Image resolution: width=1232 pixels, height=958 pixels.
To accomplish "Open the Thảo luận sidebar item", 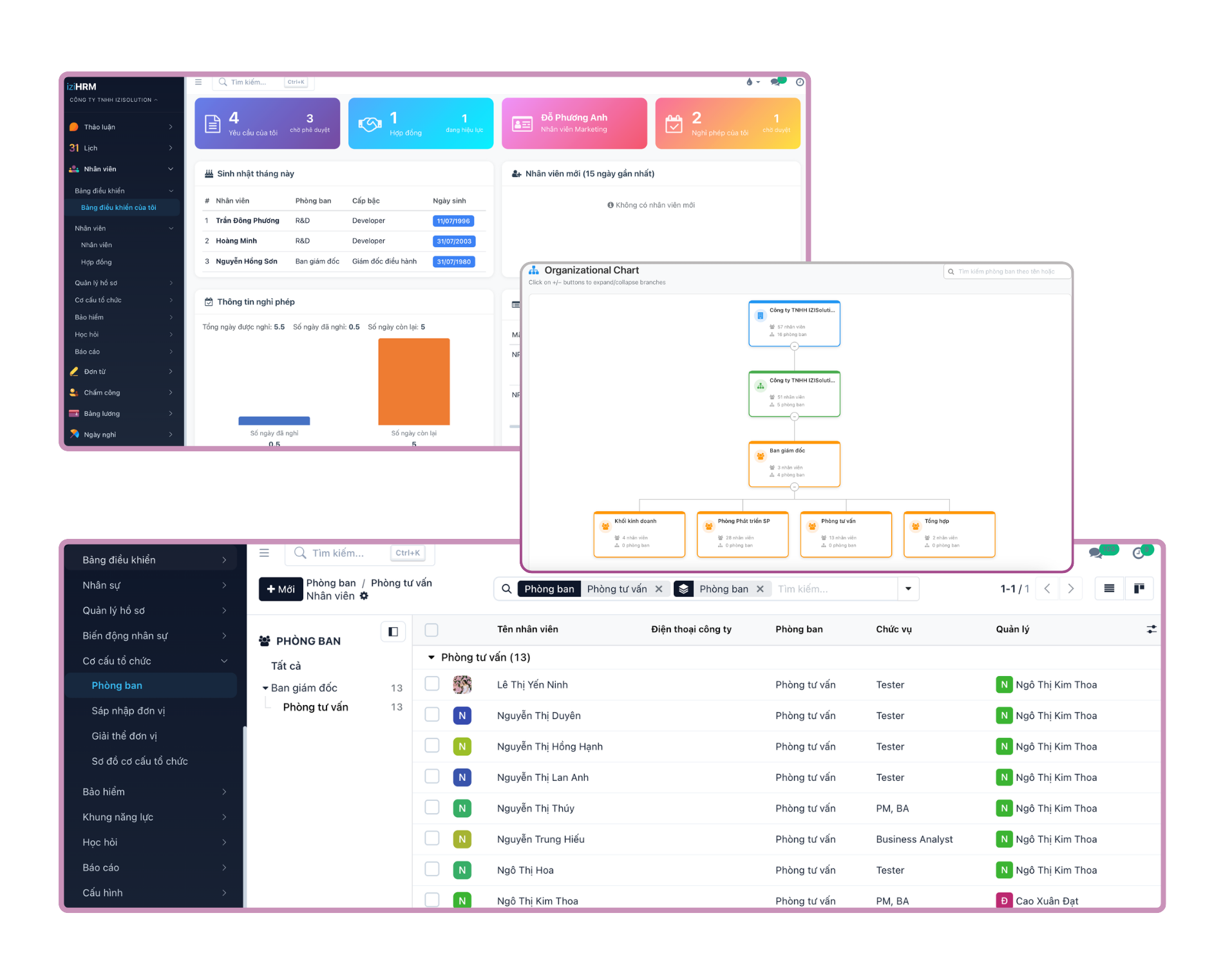I will 121,127.
